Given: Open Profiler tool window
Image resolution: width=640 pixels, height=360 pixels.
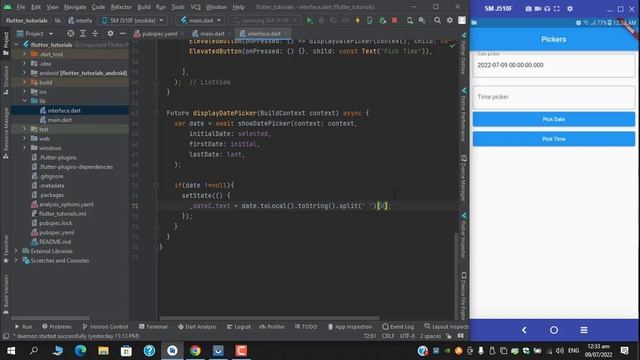Looking at the screenshot, I should click(x=272, y=327).
